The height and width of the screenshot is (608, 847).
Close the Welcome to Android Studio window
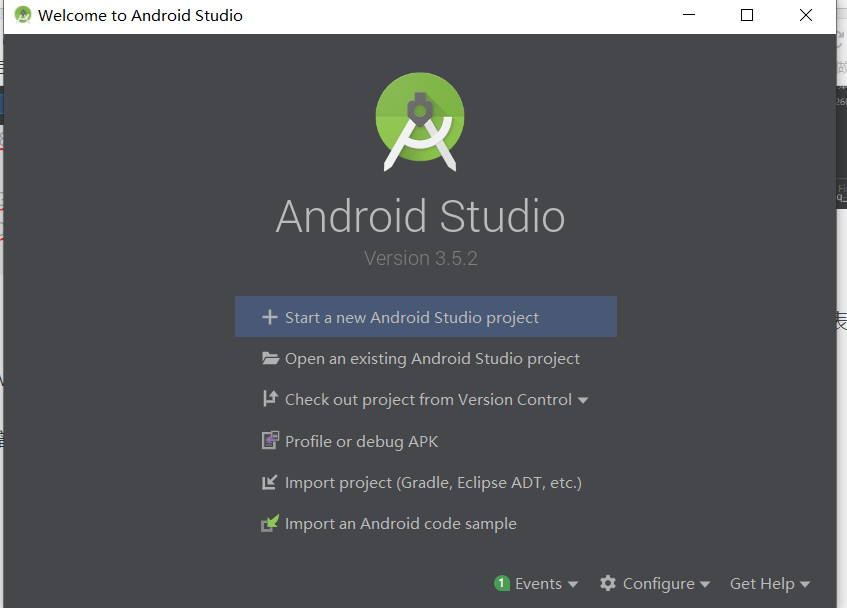(x=805, y=15)
